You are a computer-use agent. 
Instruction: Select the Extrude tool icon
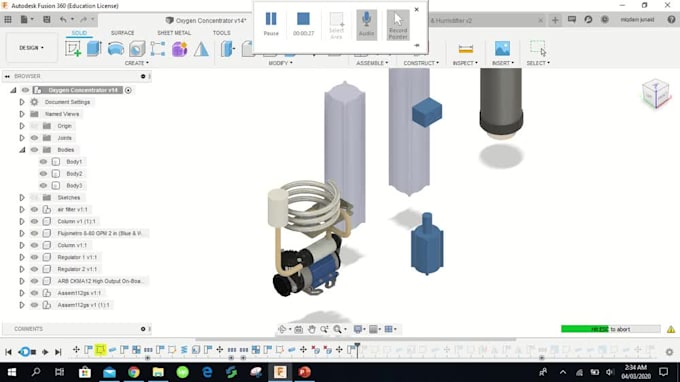pyautogui.click(x=94, y=49)
